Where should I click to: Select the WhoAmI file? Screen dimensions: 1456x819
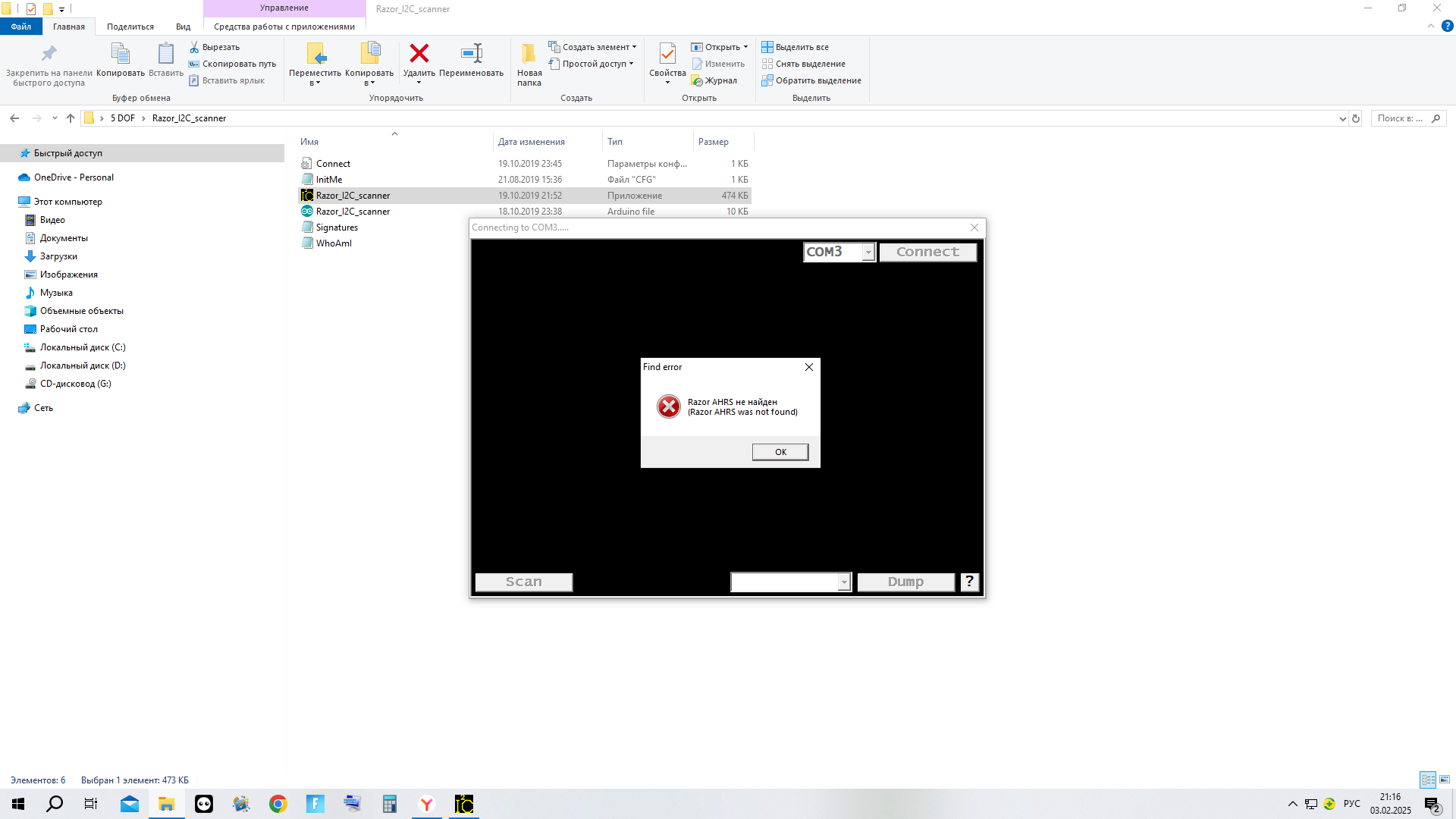[334, 243]
